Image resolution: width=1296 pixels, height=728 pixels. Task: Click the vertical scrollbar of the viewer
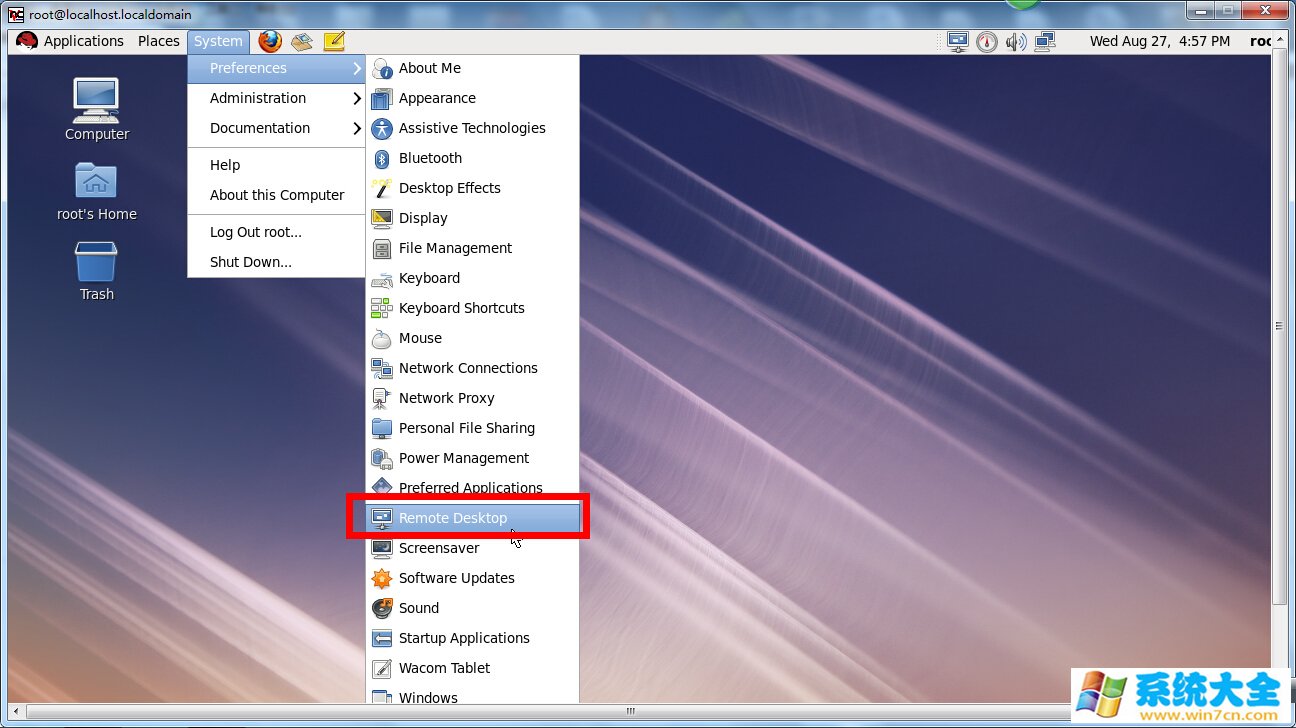click(1279, 326)
